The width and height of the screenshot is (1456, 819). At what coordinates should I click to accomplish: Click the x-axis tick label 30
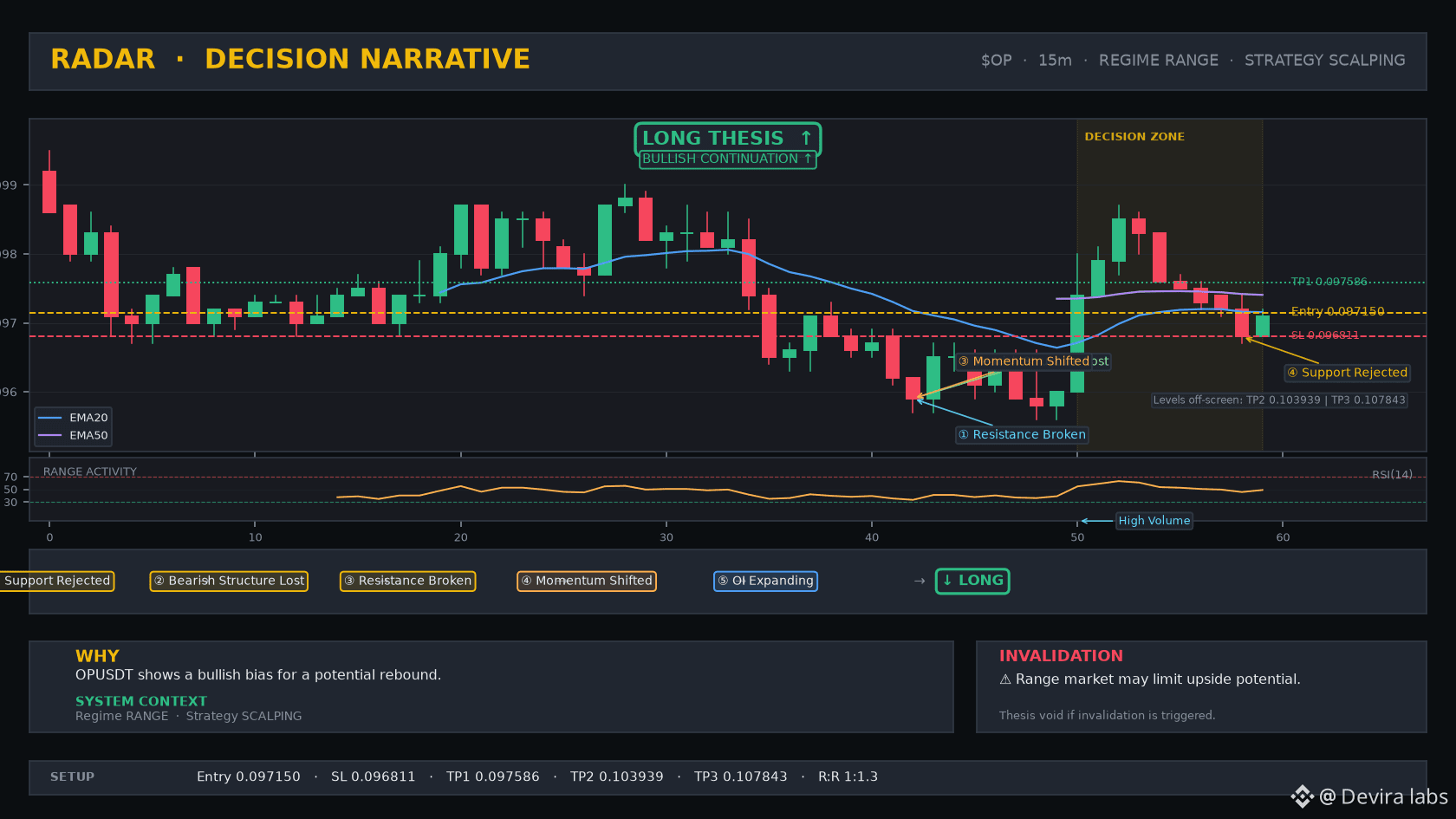(x=666, y=537)
